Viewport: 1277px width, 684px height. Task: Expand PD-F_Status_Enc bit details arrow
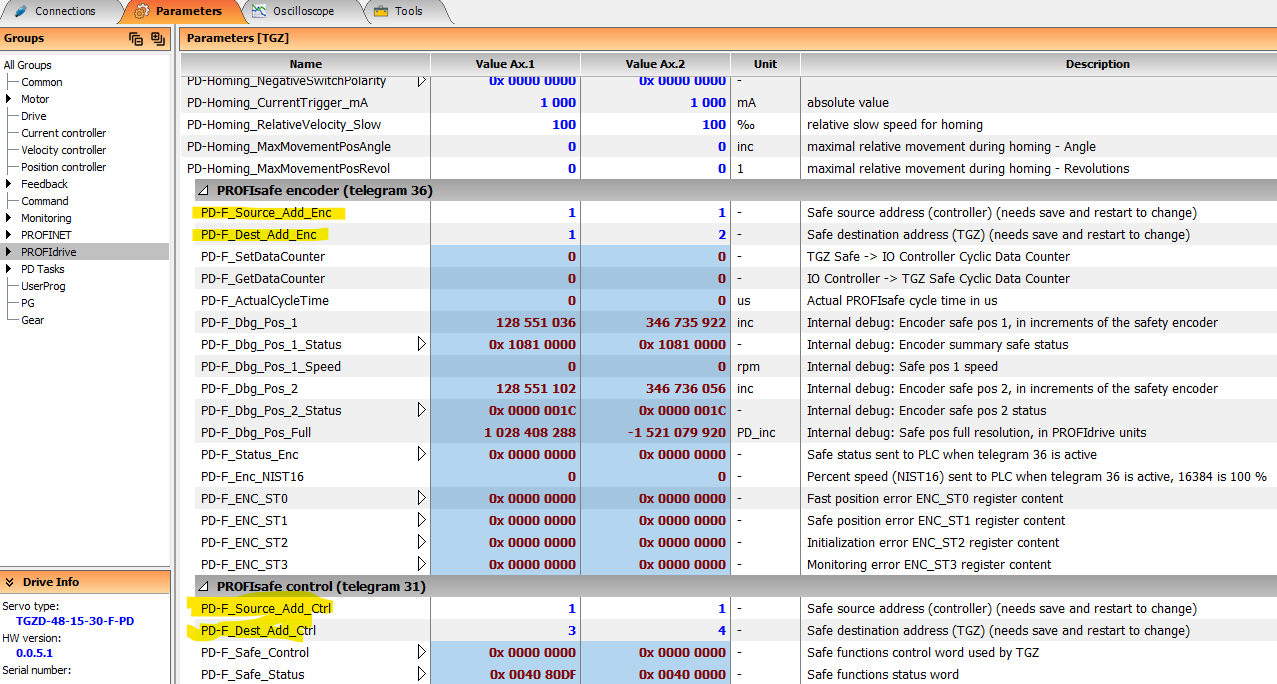coord(421,454)
